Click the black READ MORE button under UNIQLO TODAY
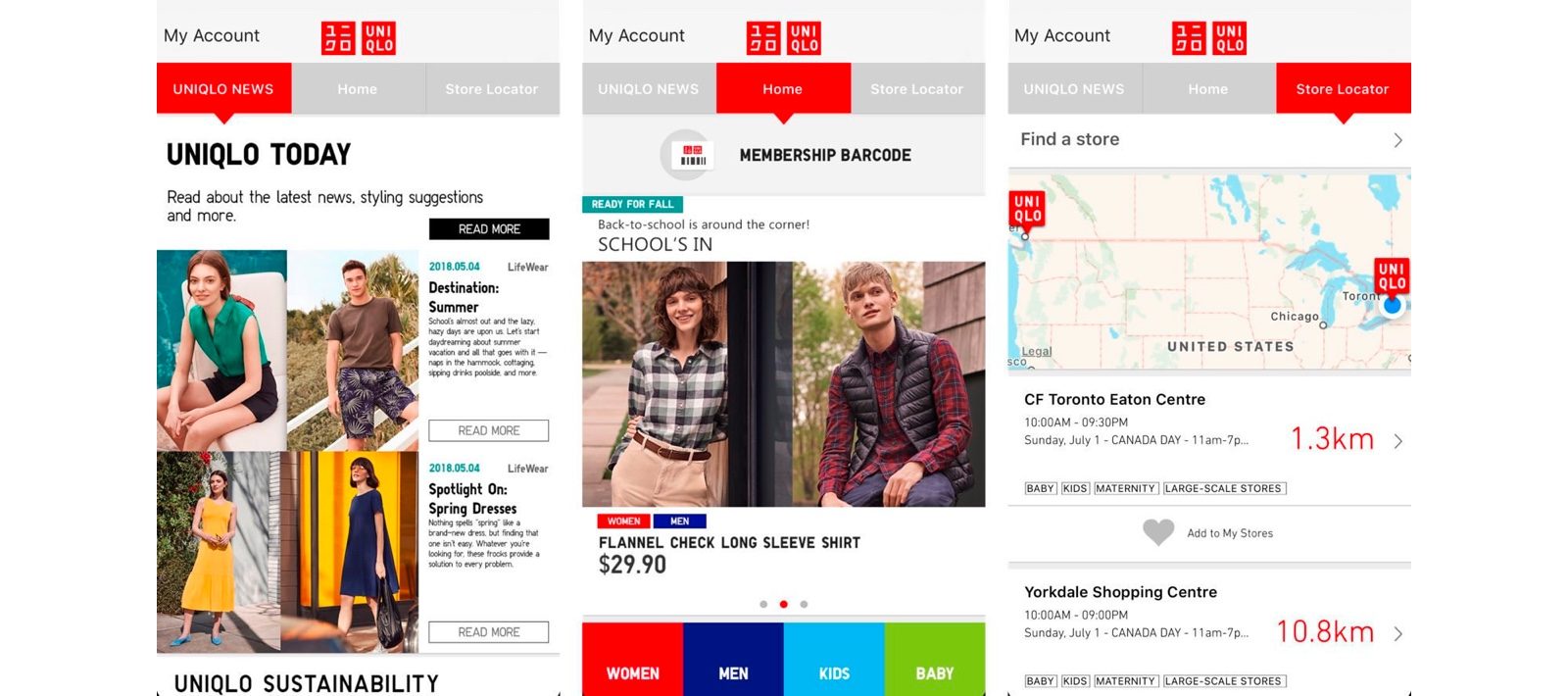 point(489,228)
